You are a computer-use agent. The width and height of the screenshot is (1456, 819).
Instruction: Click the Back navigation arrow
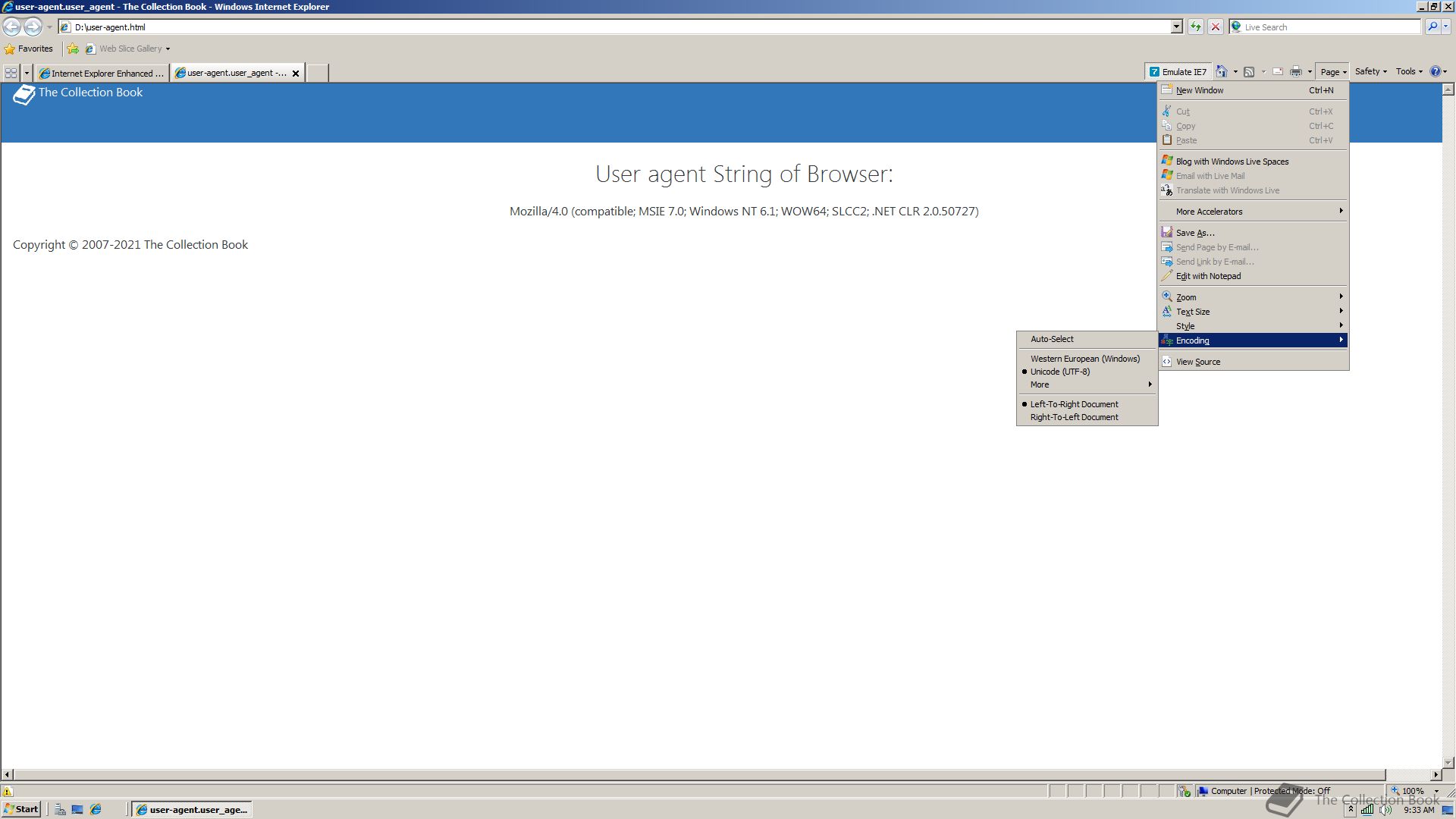(11, 27)
